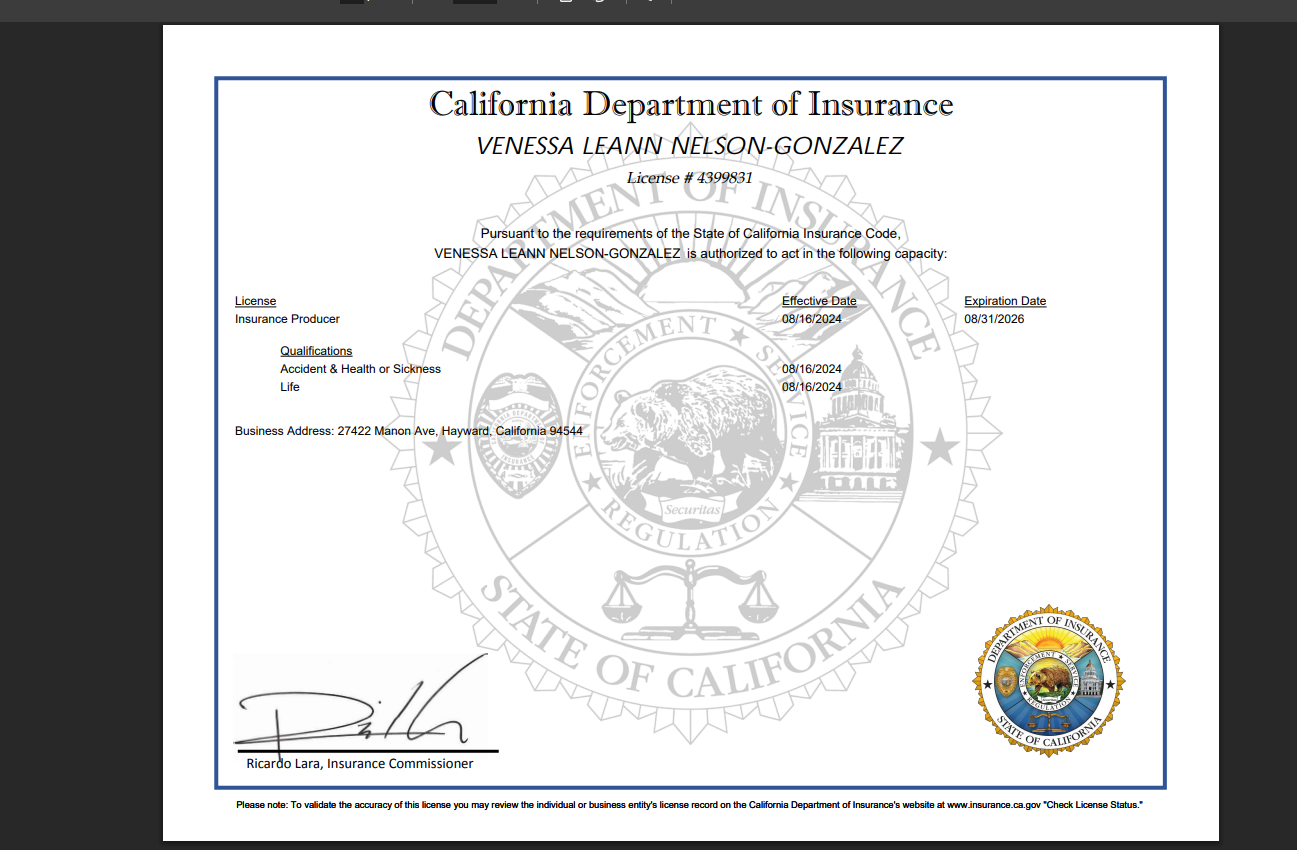Click the "California Department of Insurance" title
Screen dimensions: 1297x850
click(691, 104)
